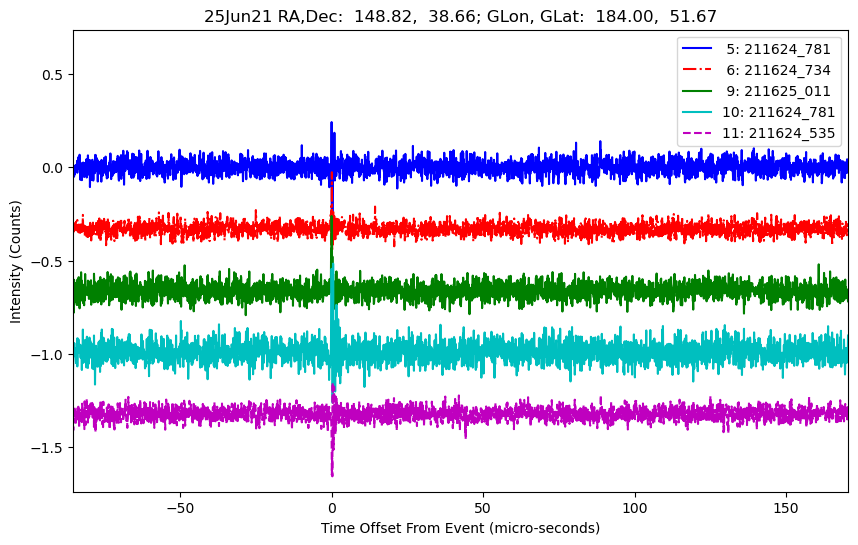
Task: Click the x-axis label Time Offset From Event
Action: (x=460, y=529)
